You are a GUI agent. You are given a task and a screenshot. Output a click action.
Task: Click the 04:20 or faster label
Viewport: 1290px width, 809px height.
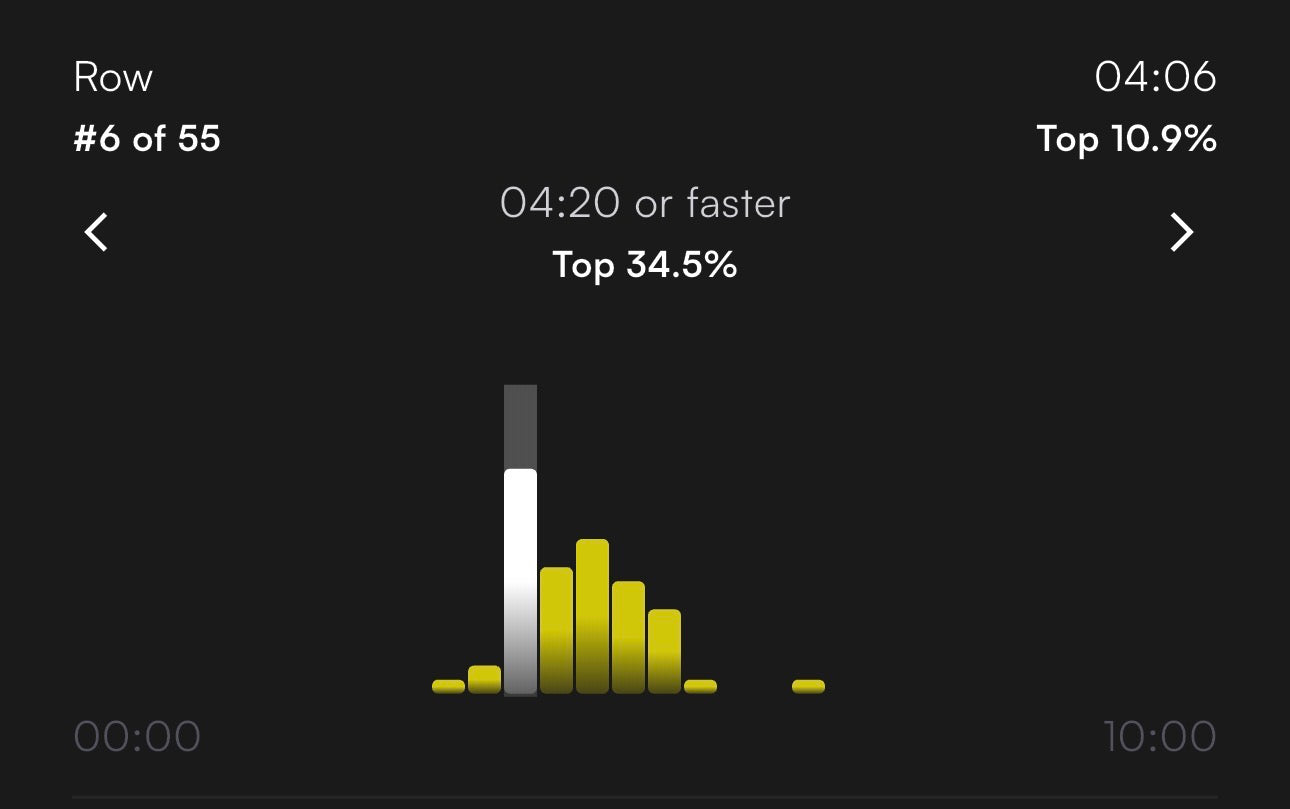point(645,203)
